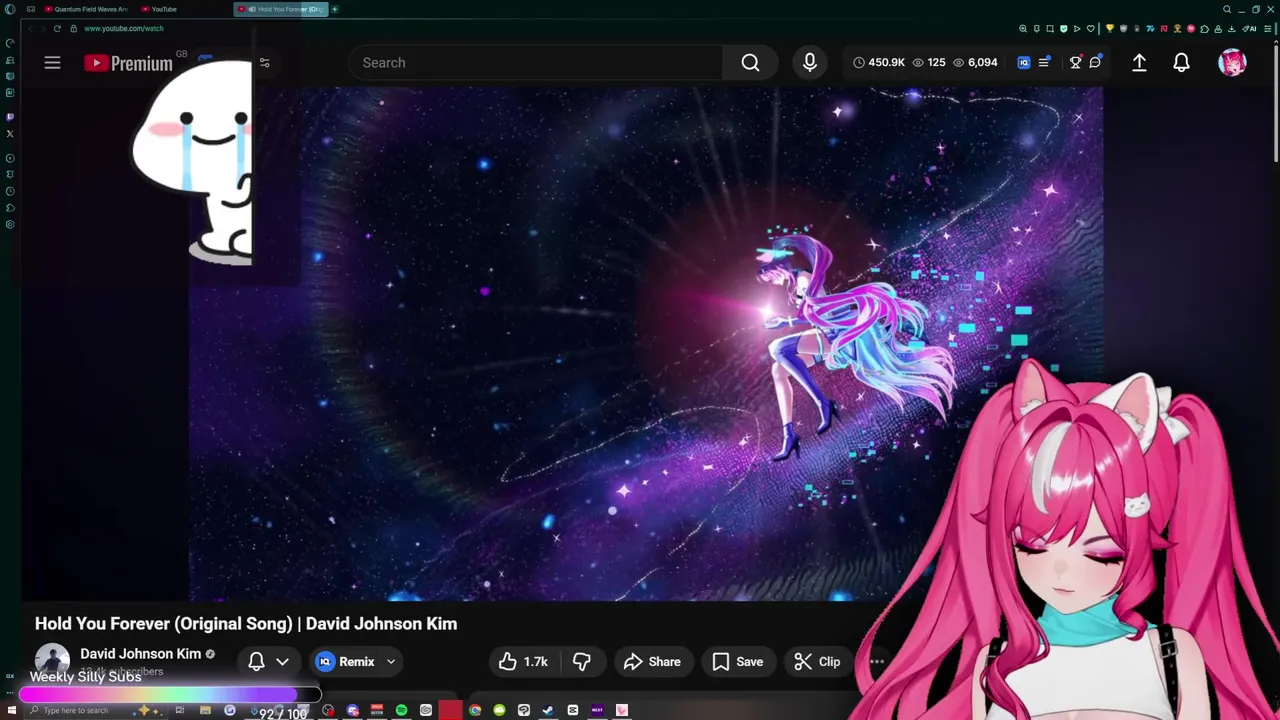Screen dimensions: 1280x720
Task: Open the filter sliders icon beside logo
Action: click(264, 62)
